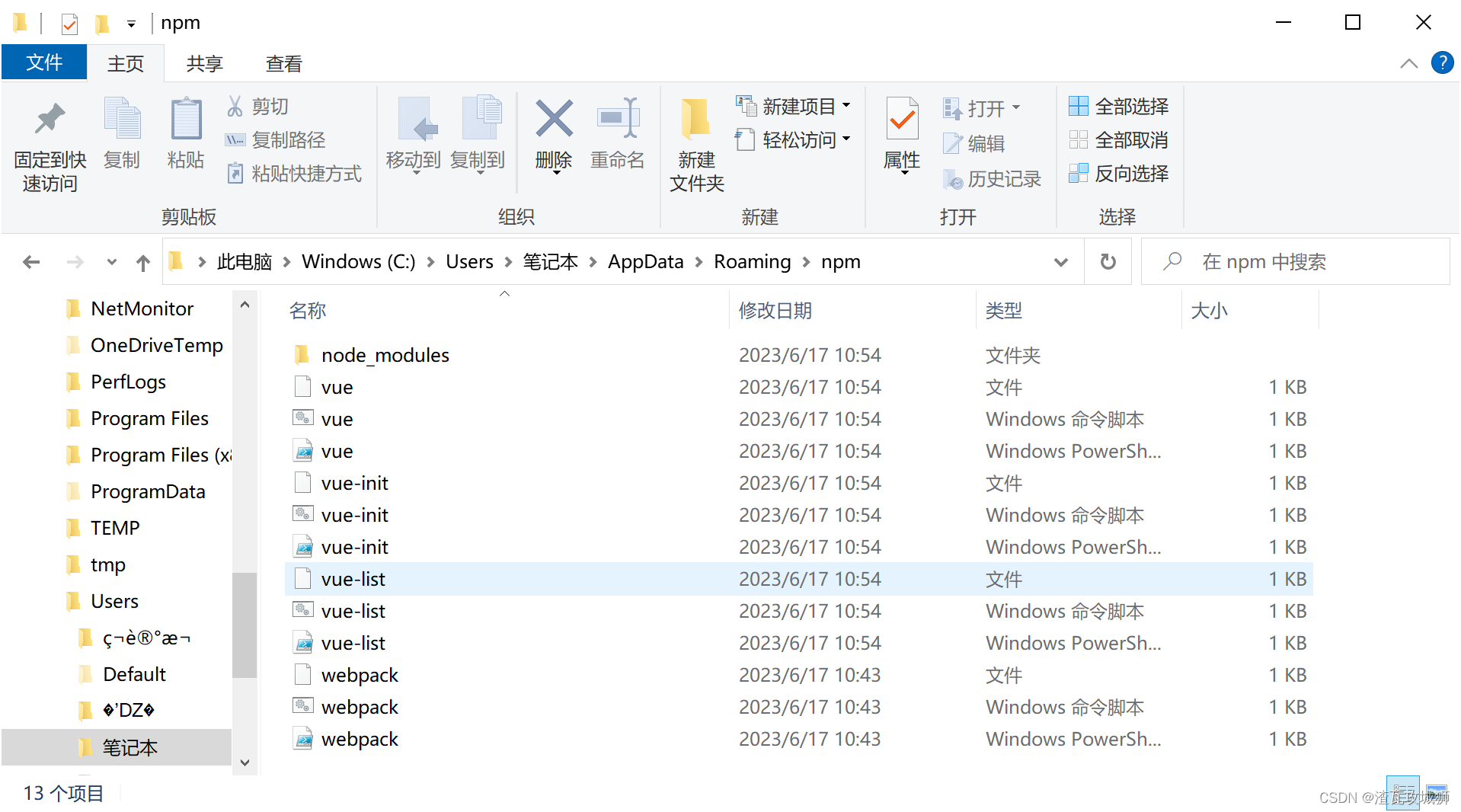Click the quick access New folder icon
The image size is (1461, 812).
pos(101,24)
